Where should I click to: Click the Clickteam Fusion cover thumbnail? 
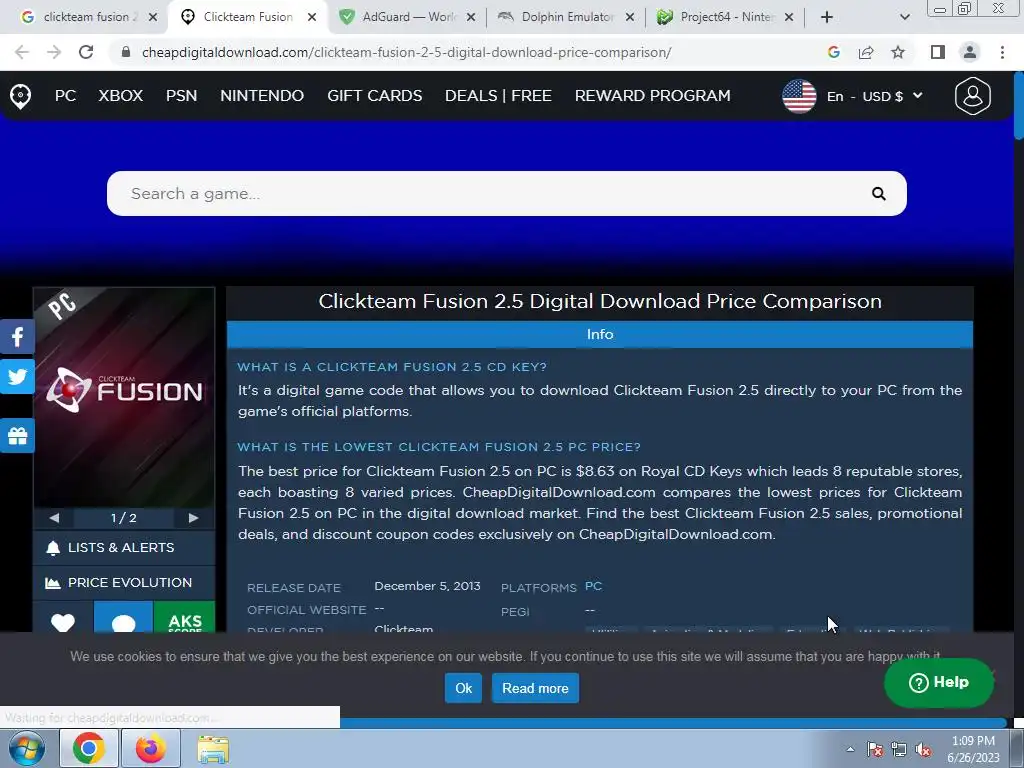pyautogui.click(x=124, y=397)
